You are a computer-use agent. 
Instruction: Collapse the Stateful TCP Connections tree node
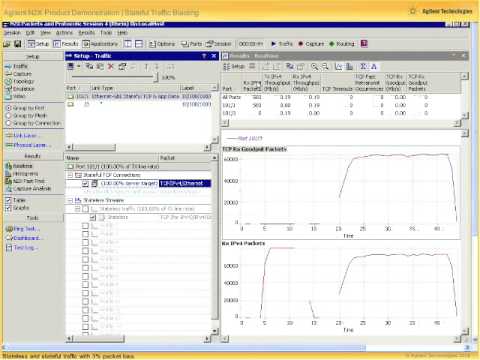coord(70,175)
